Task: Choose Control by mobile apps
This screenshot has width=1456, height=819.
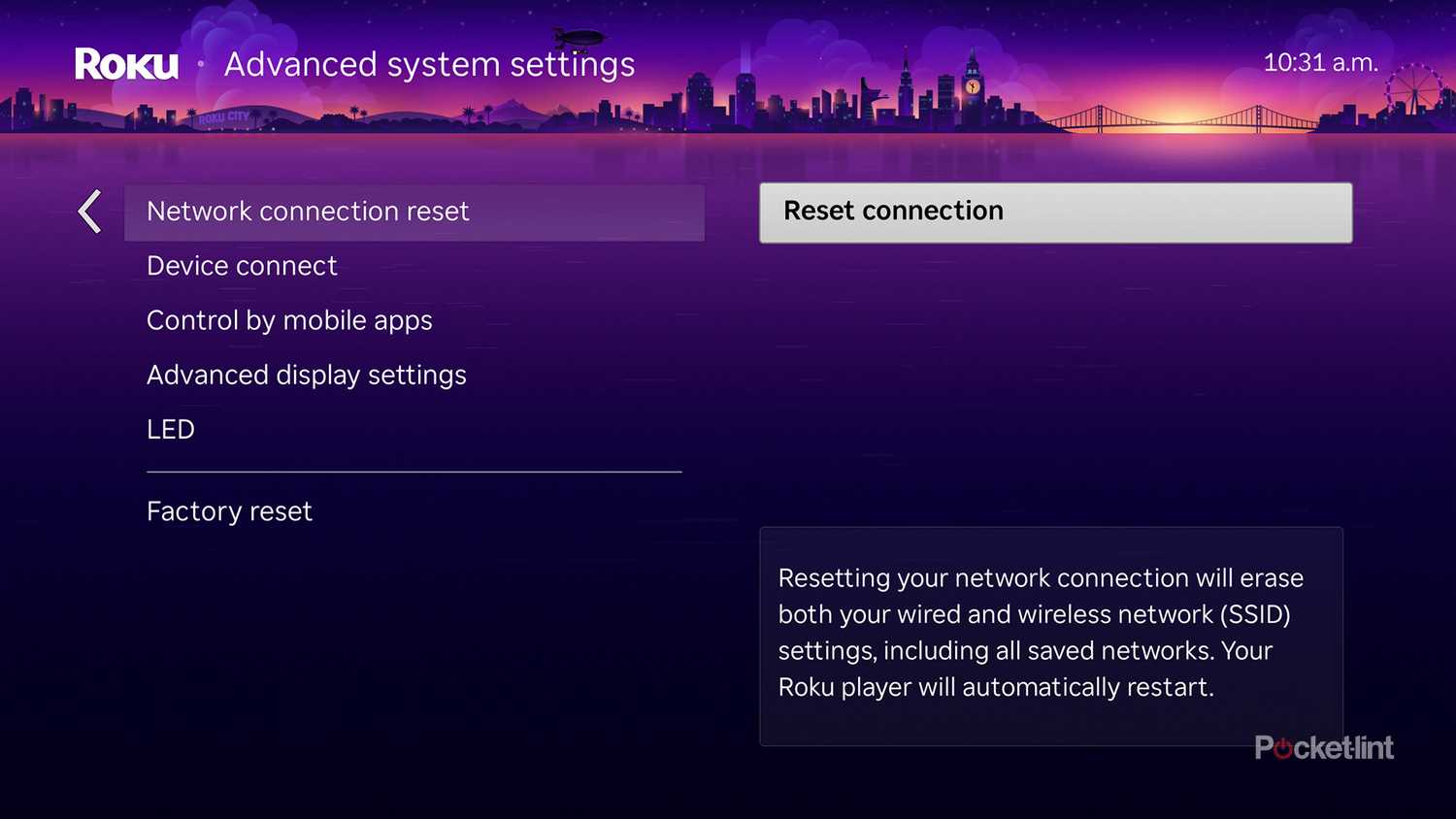Action: click(289, 320)
